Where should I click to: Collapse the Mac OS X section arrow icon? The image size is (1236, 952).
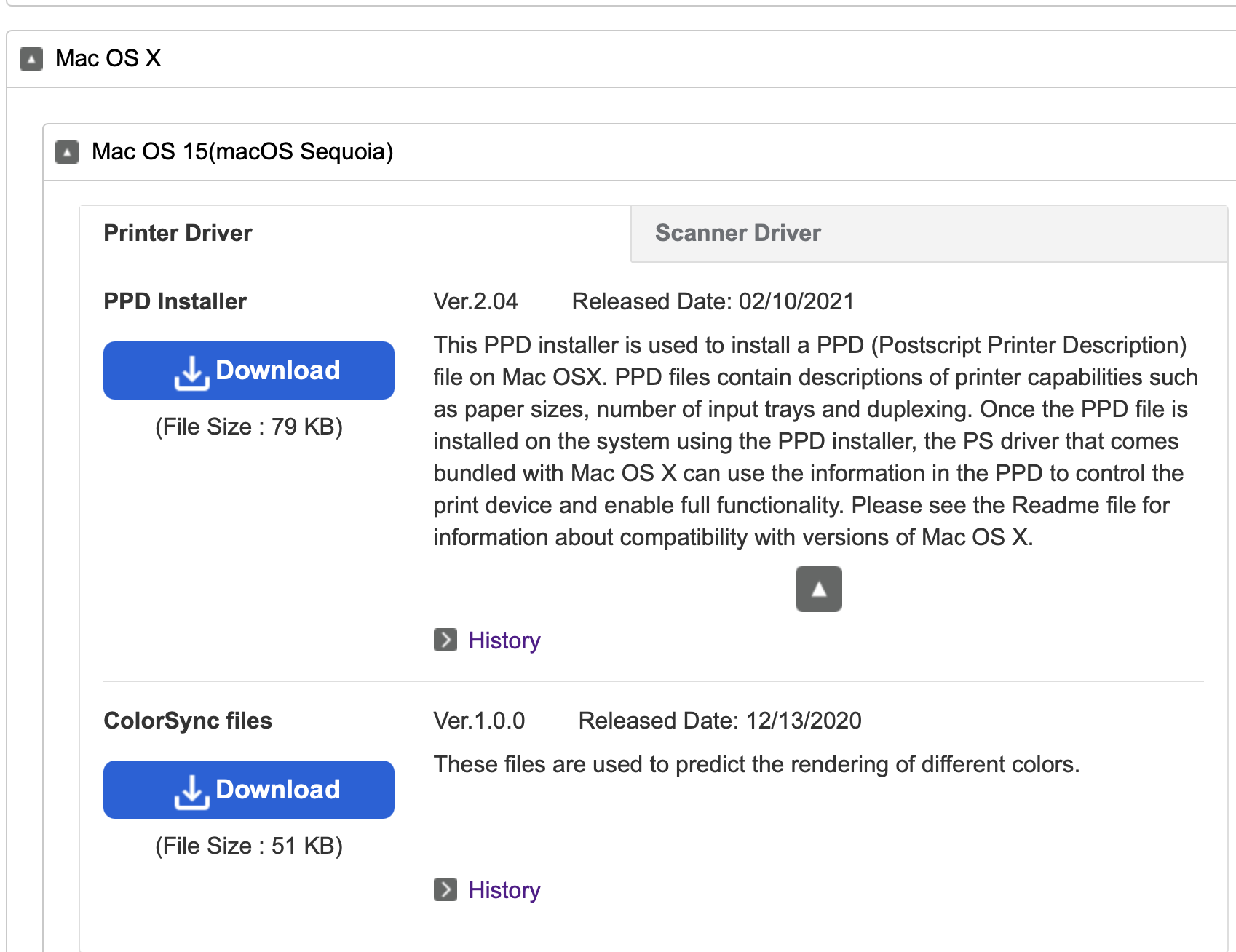(x=31, y=58)
